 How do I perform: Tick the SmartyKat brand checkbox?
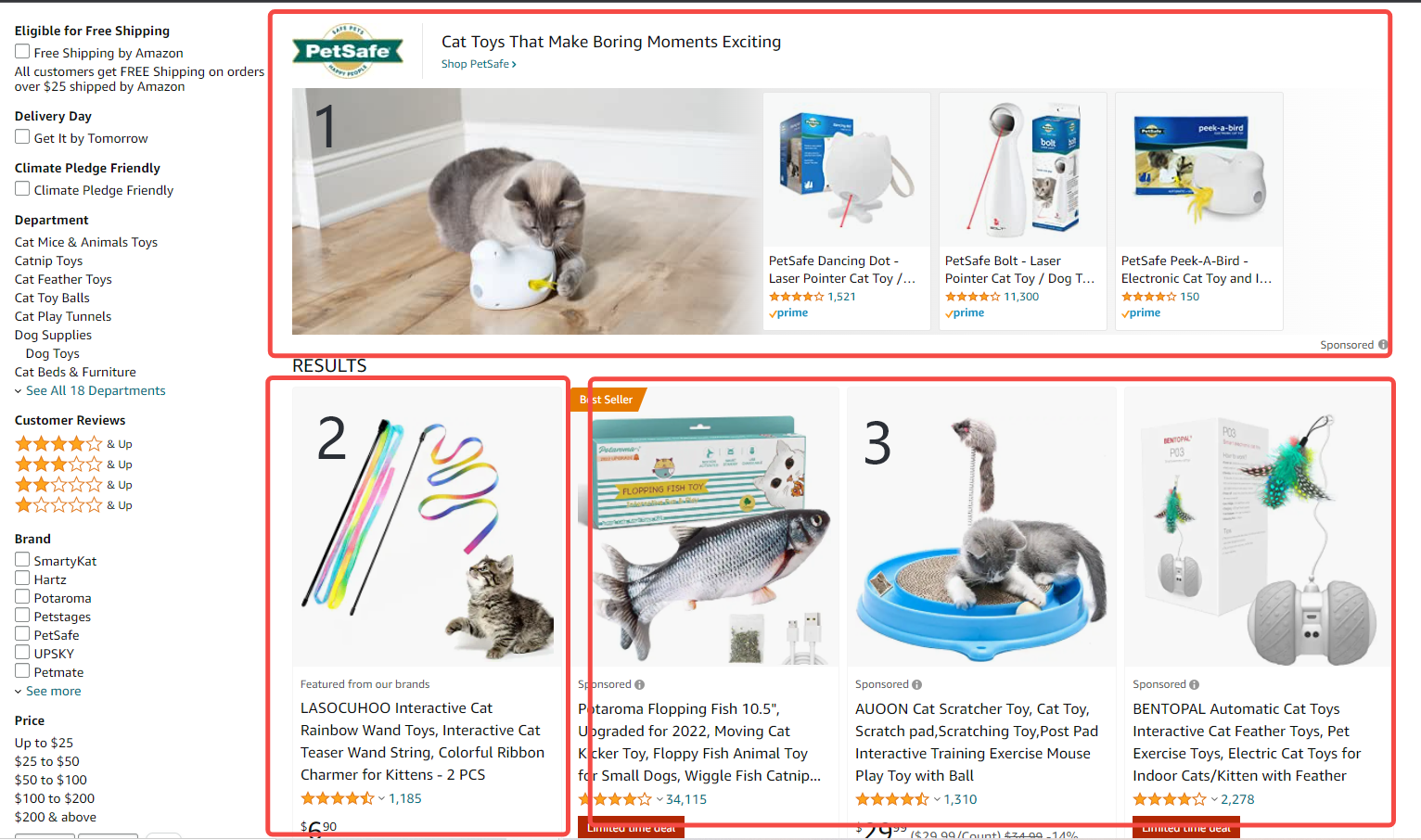(x=22, y=560)
